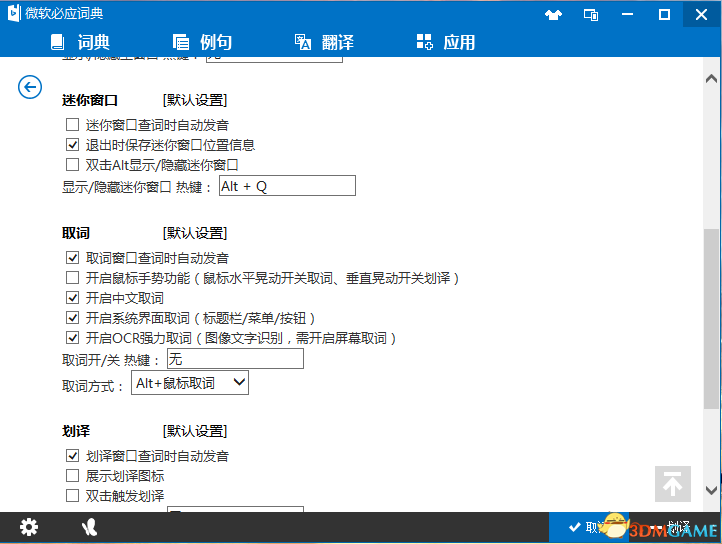Open the 翻译 translation tab

click(x=324, y=42)
